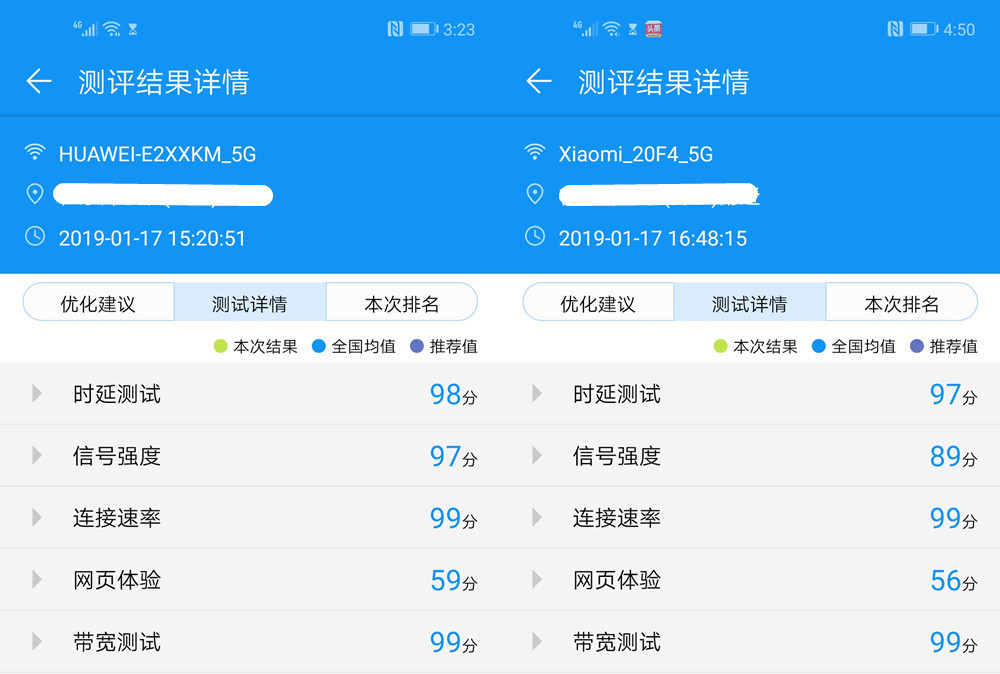Click the clock icon next to 2019-01-17 15:20:51
This screenshot has width=1000, height=674.
(x=36, y=238)
